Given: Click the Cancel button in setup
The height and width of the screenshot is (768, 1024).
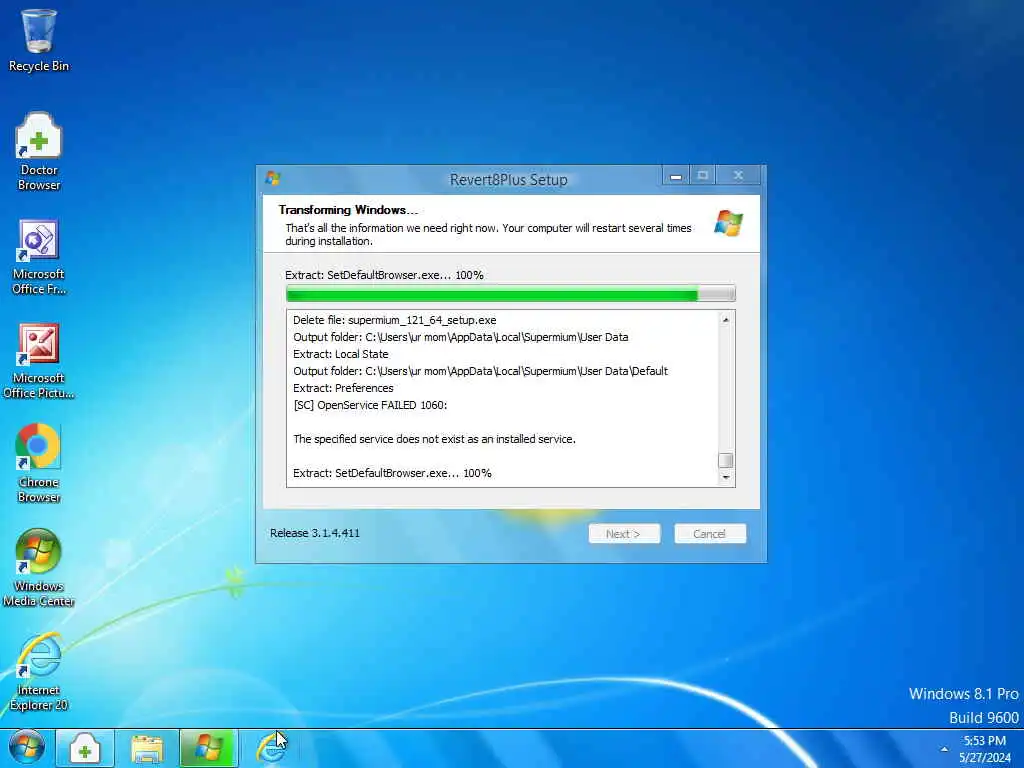Looking at the screenshot, I should pos(709,534).
